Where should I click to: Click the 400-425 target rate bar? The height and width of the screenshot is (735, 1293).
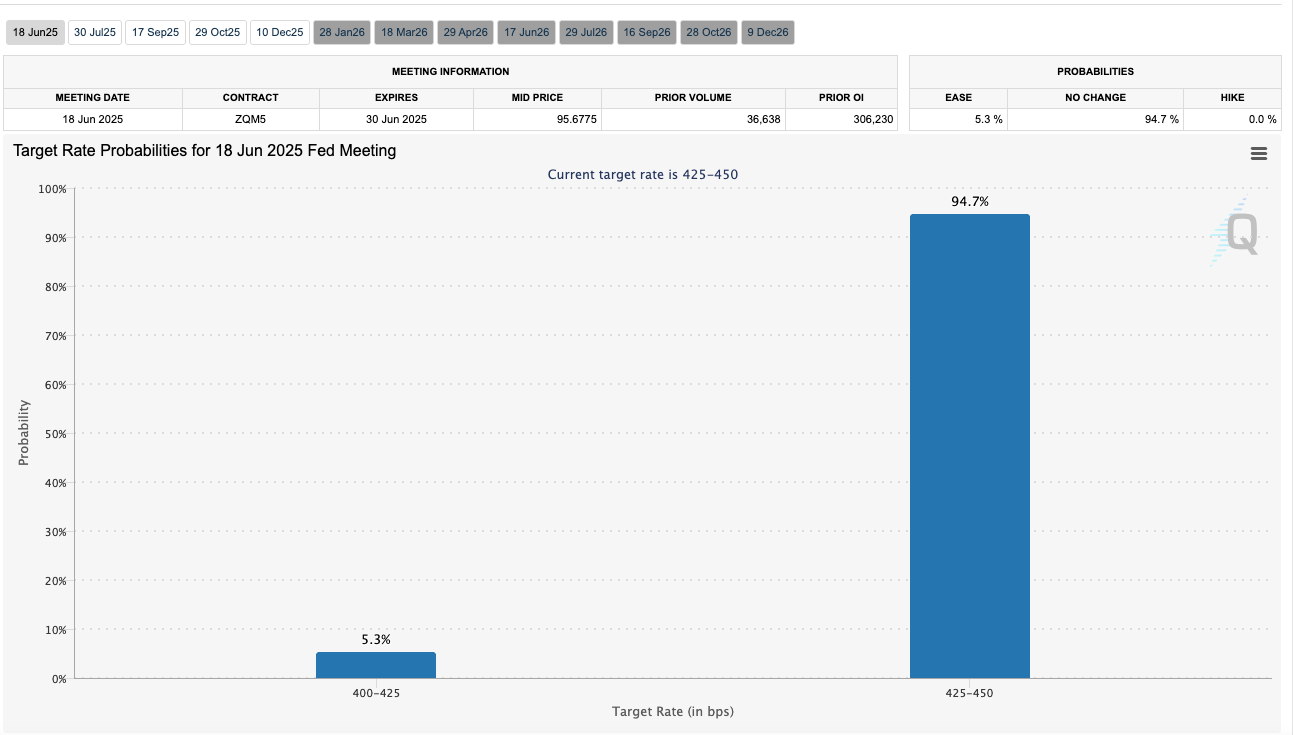[x=376, y=665]
